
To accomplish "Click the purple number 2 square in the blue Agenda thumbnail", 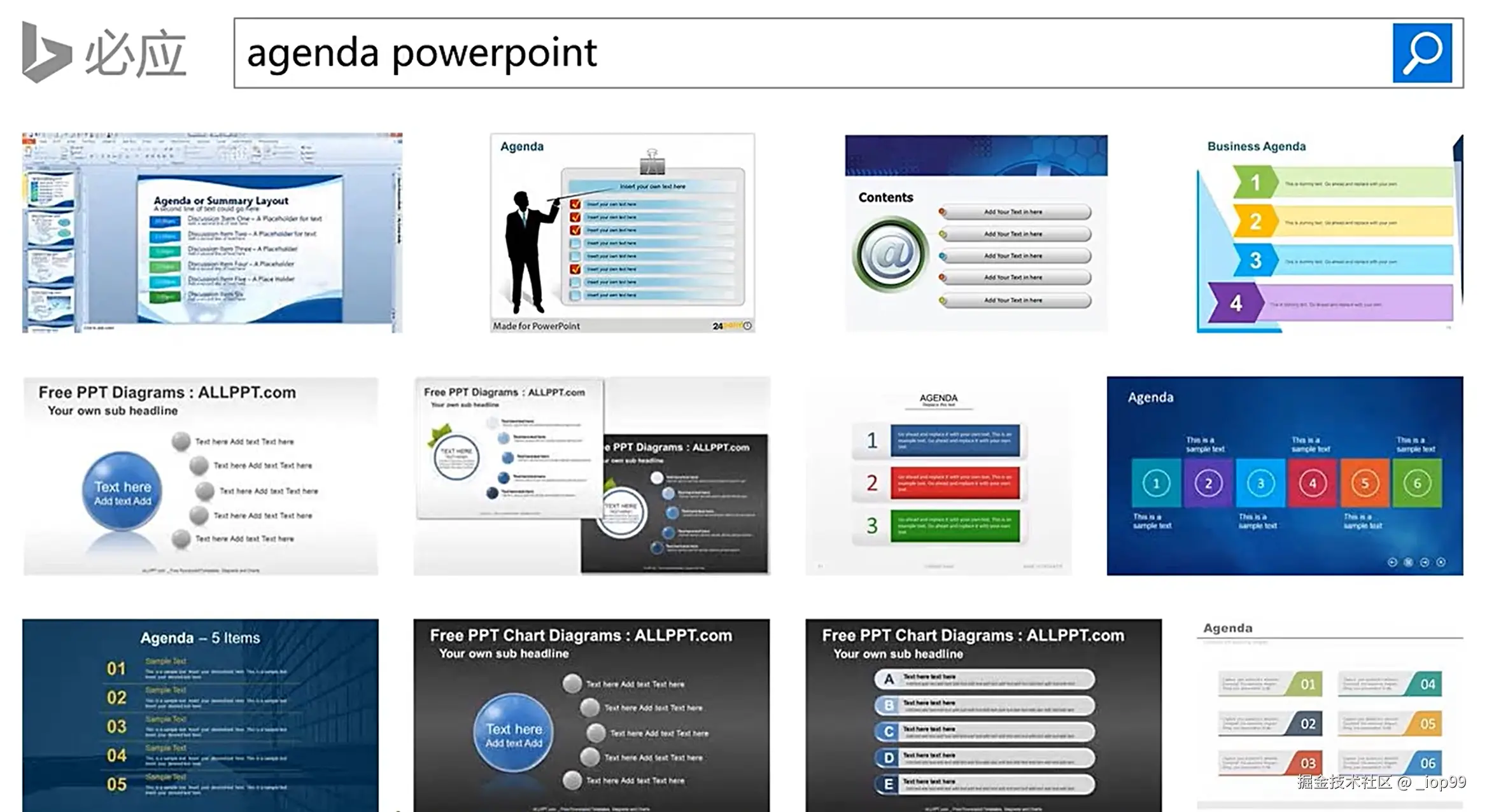I will [1208, 484].
